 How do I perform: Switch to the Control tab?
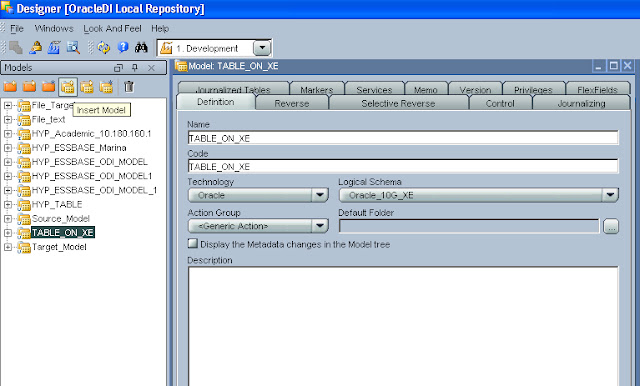pos(500,103)
